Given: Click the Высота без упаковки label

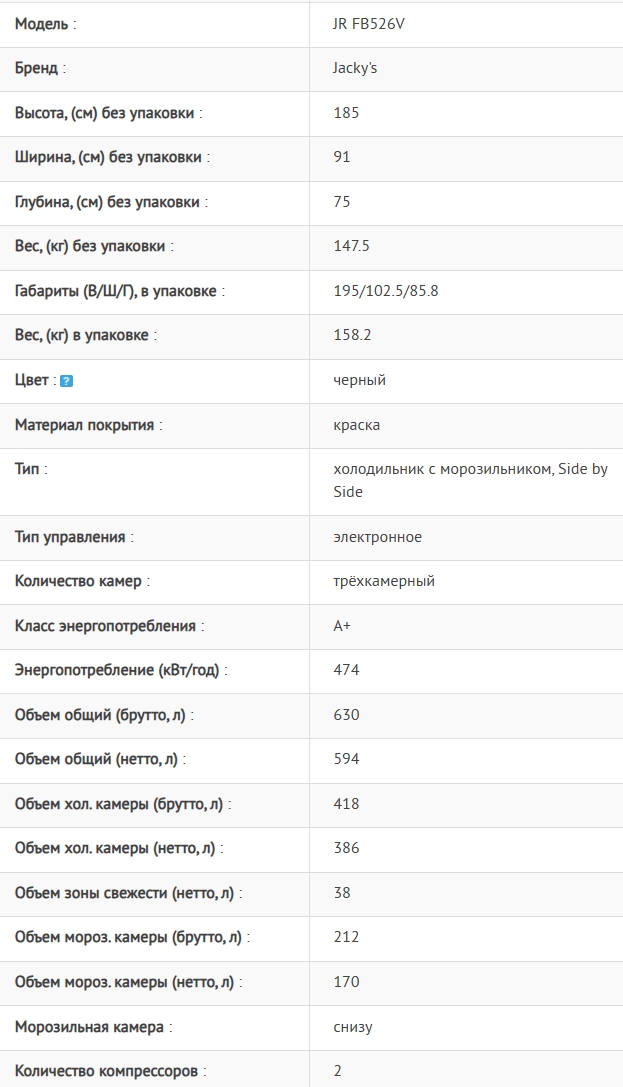Looking at the screenshot, I should tap(109, 113).
